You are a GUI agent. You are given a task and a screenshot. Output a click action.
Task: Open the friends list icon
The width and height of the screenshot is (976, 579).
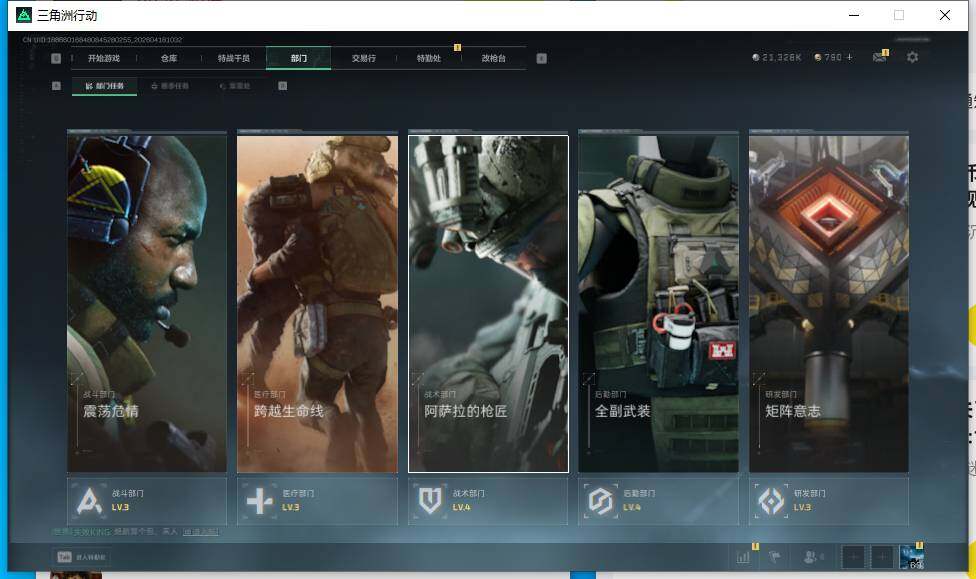[814, 557]
